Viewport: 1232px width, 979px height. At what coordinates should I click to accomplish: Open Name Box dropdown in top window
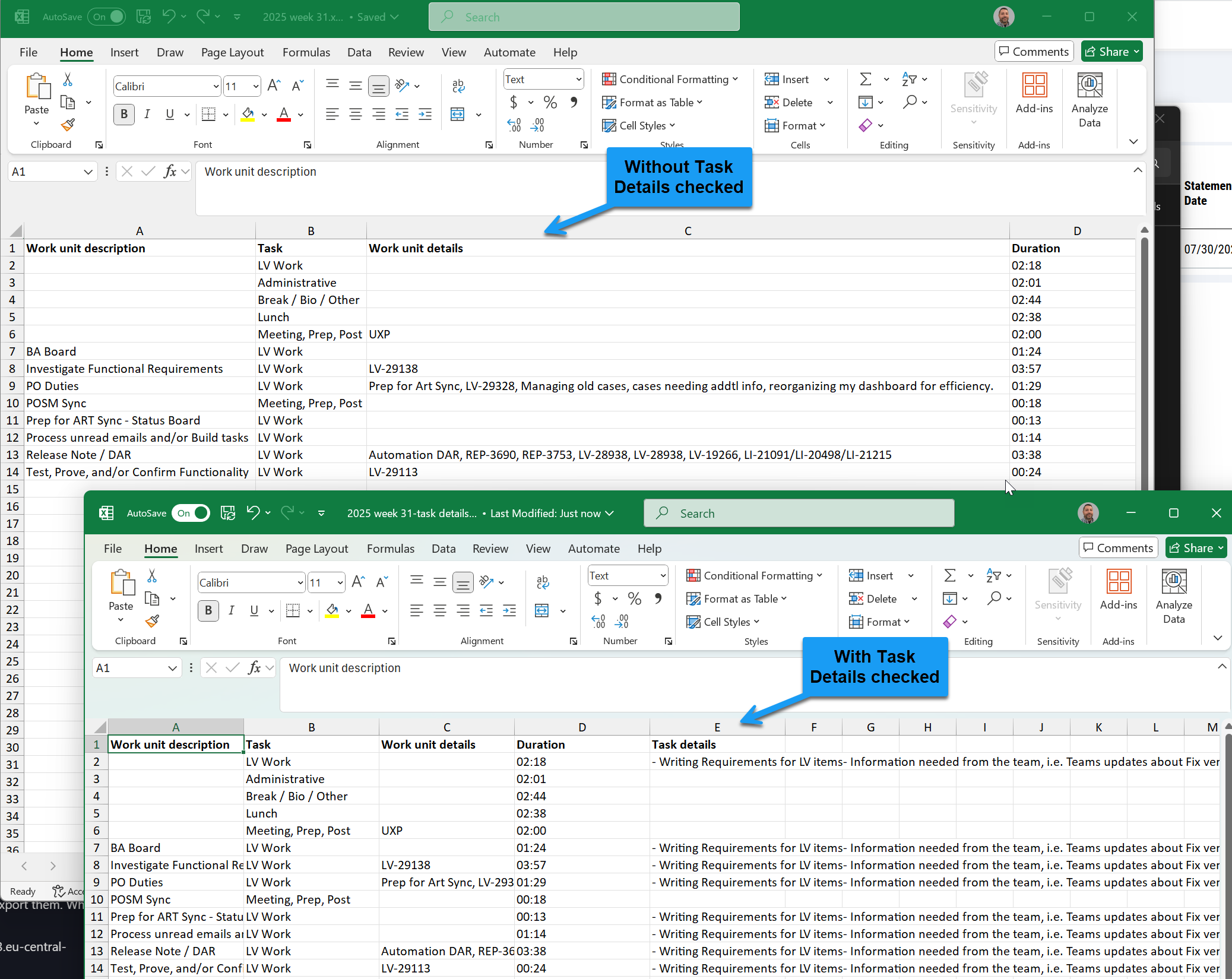point(88,172)
